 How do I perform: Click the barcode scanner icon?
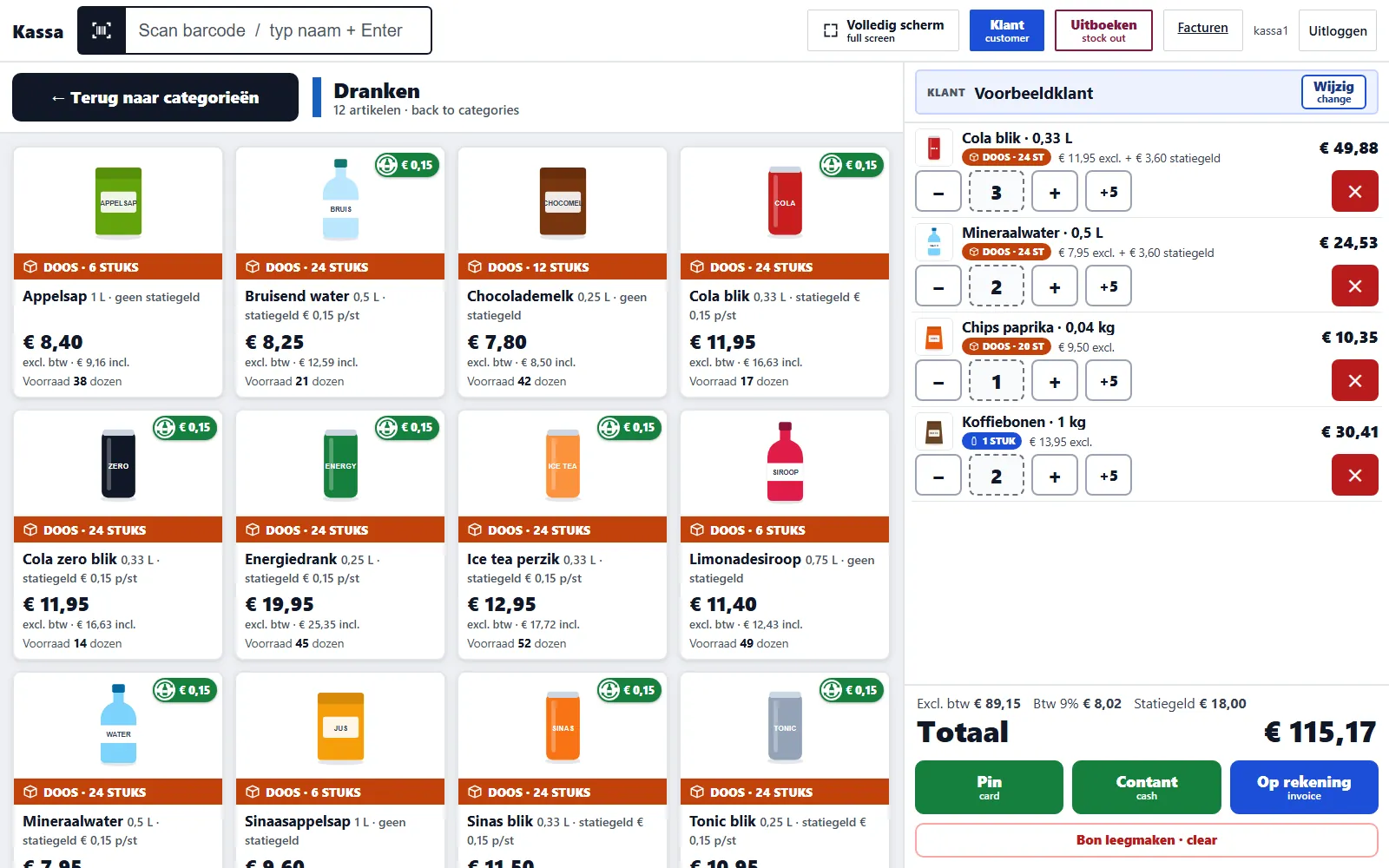point(102,30)
